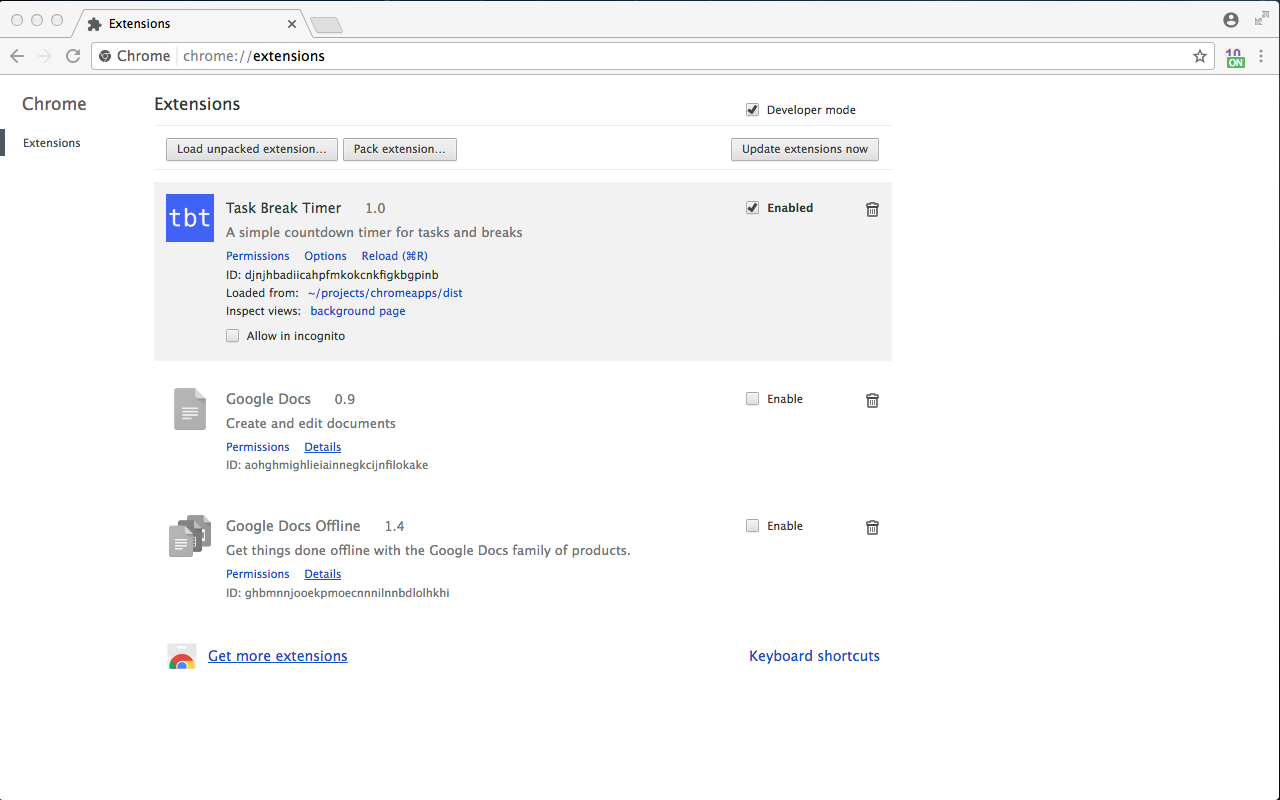Click the Reload link for Task Break Timer
1280x800 pixels.
coord(395,256)
